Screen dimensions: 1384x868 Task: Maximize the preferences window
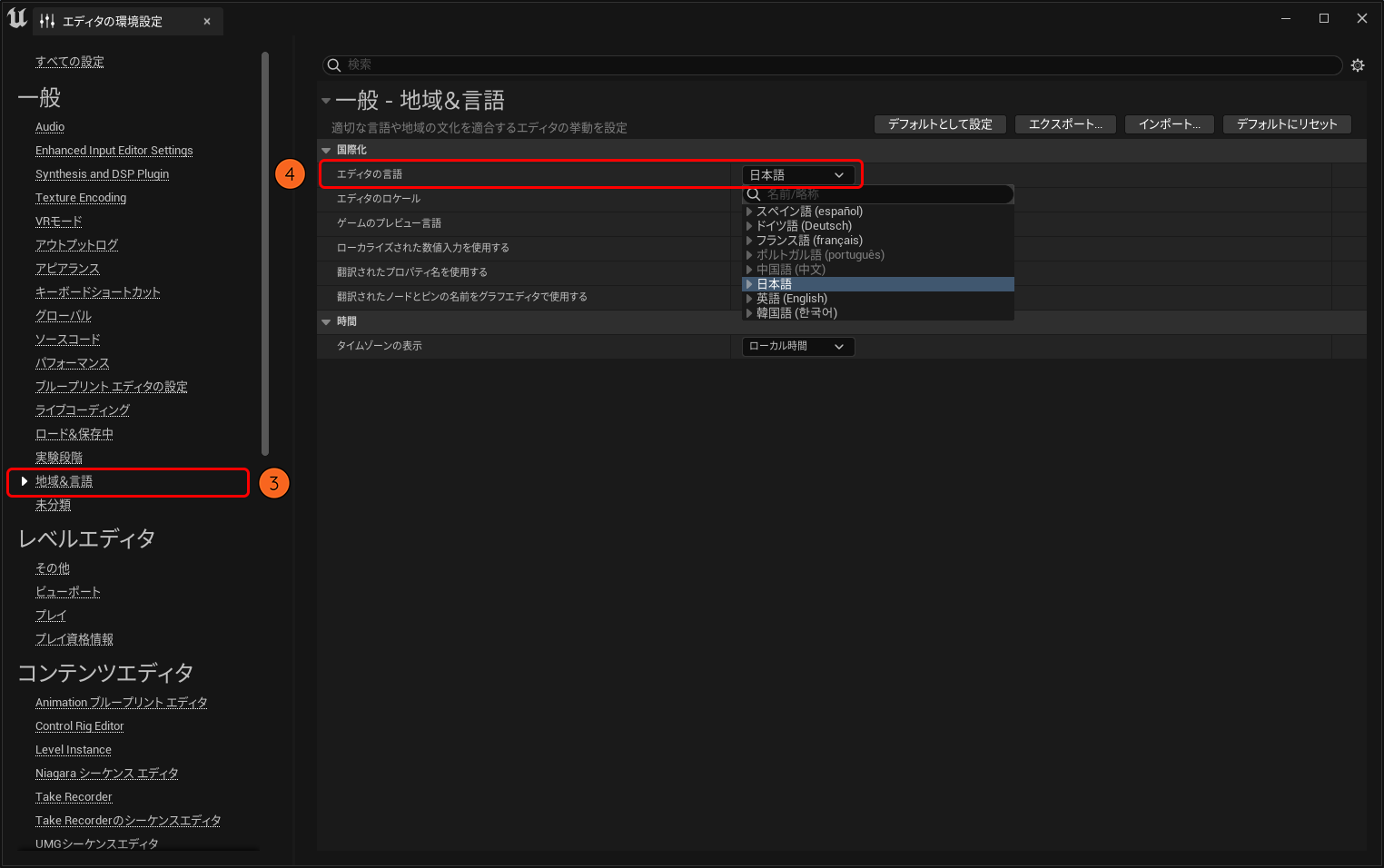tap(1323, 18)
